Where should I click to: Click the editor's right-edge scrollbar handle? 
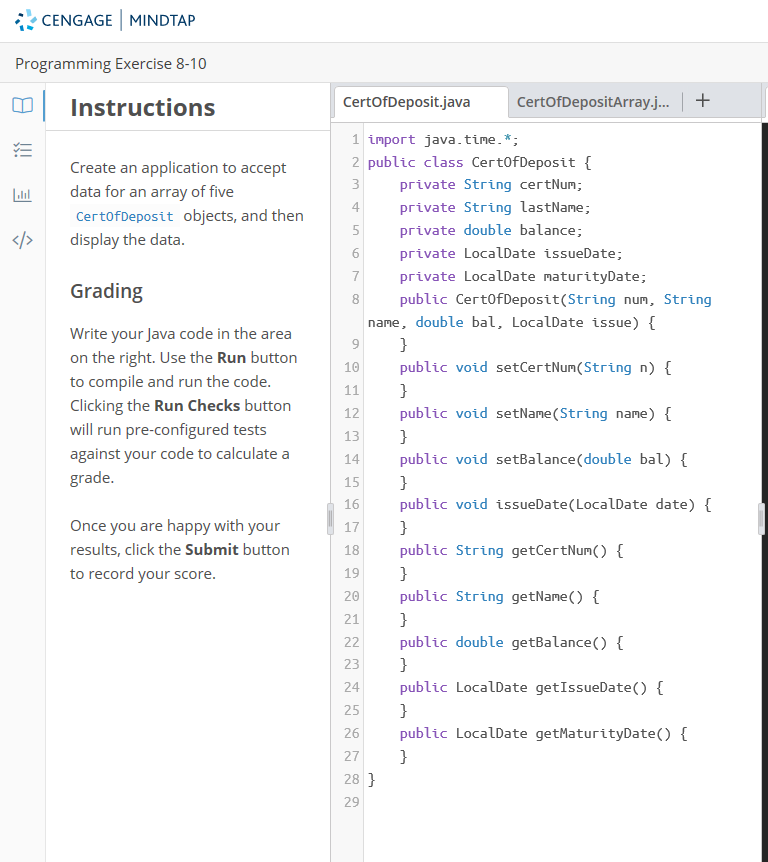[x=761, y=519]
